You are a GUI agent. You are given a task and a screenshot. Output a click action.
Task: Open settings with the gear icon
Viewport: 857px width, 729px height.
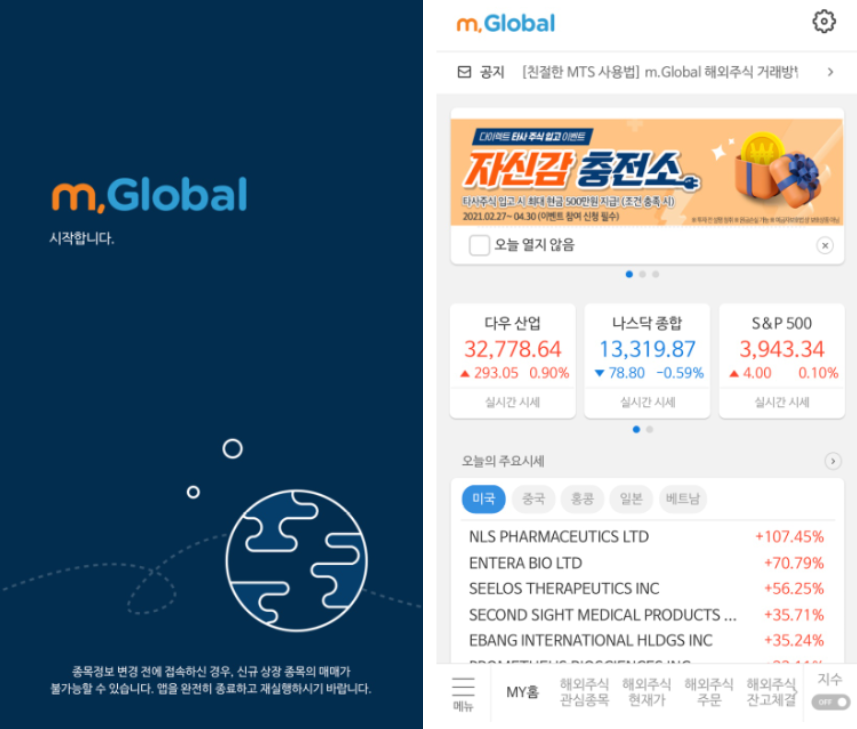tap(824, 22)
